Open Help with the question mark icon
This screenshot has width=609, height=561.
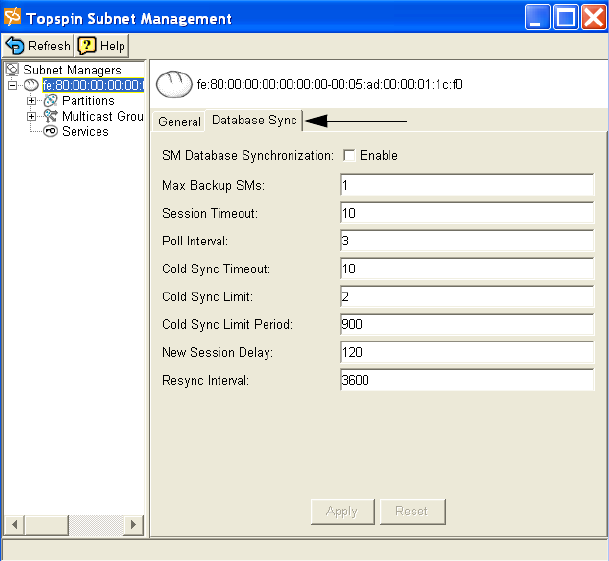[87, 46]
